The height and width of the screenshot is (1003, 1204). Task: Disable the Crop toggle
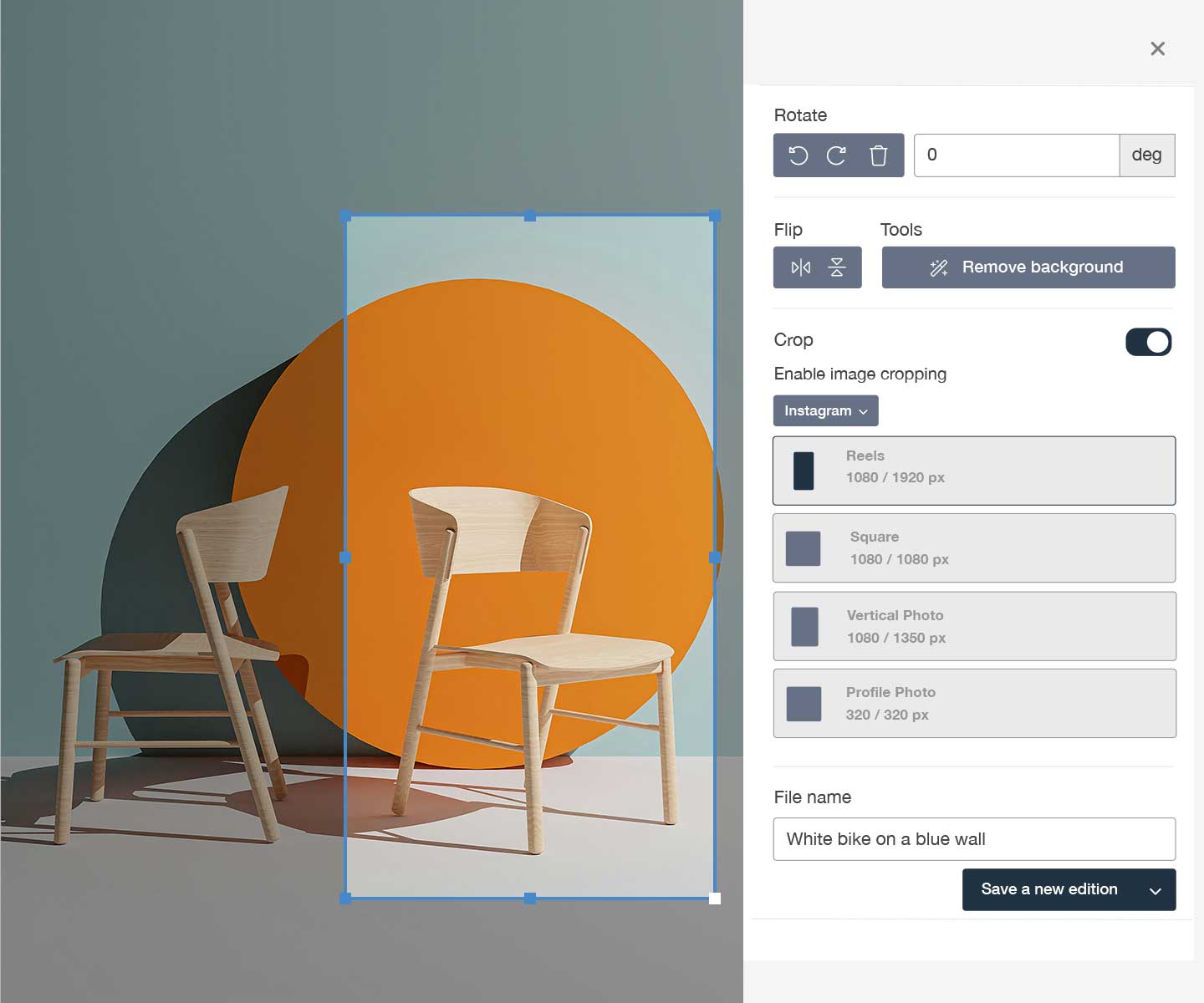(x=1148, y=342)
